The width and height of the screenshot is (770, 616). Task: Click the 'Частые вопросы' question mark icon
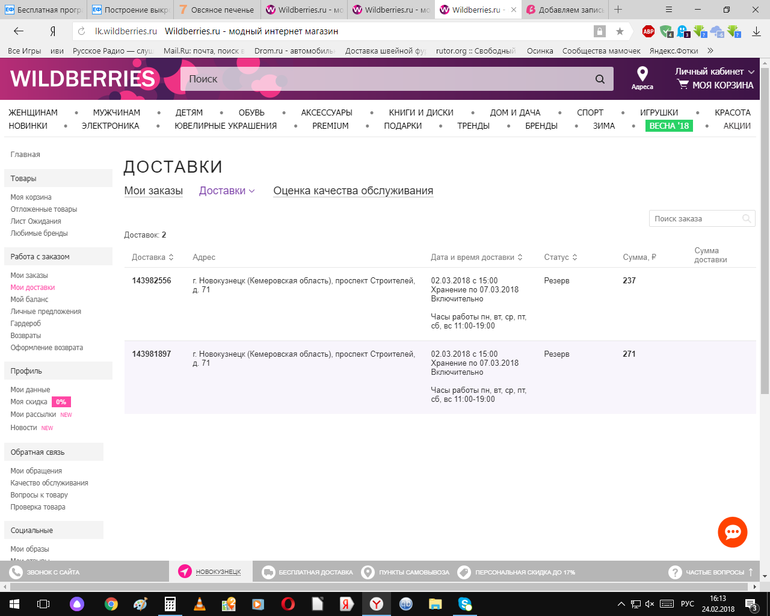pyautogui.click(x=675, y=572)
